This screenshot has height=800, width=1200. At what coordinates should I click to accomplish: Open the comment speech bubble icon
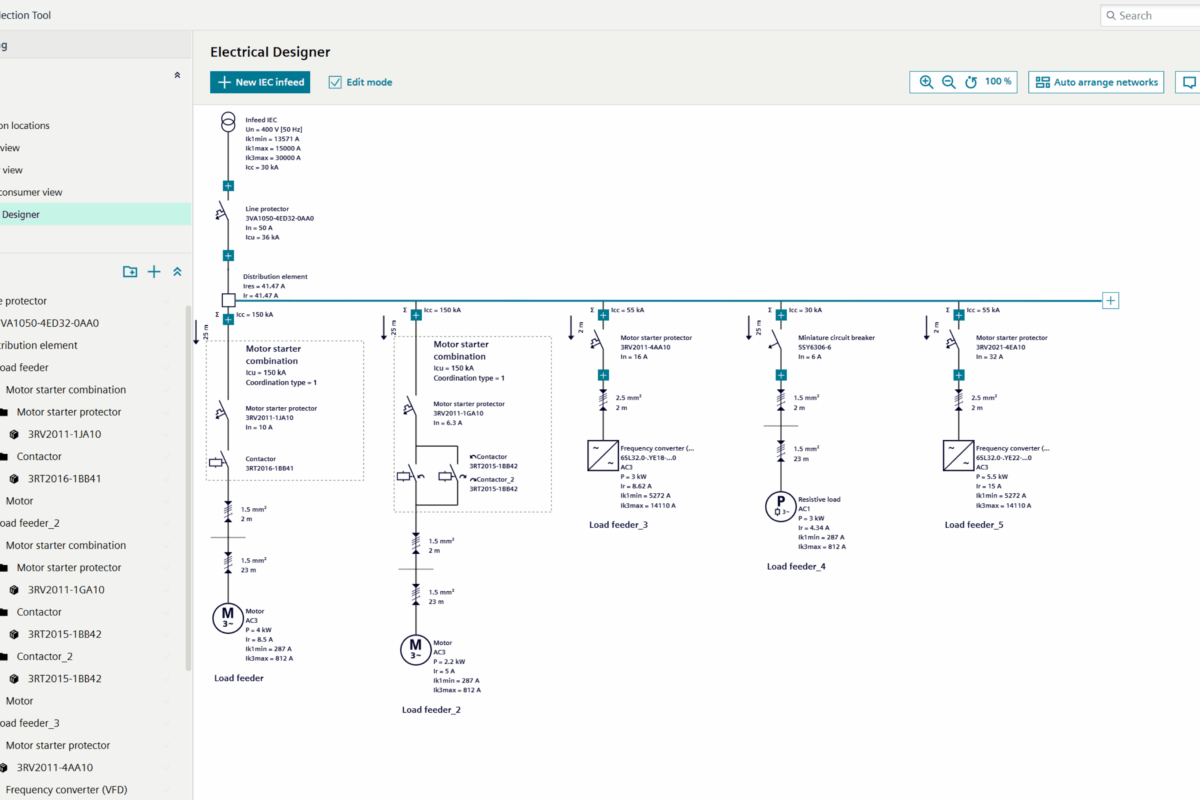click(x=1189, y=82)
